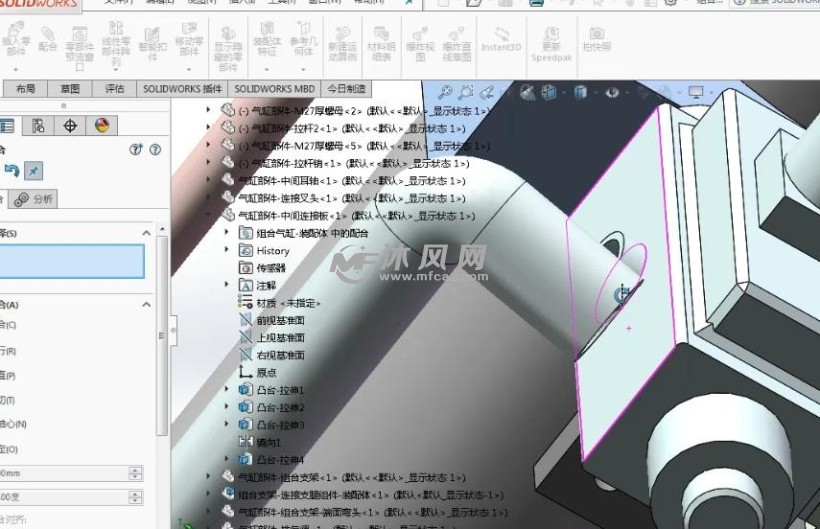The width and height of the screenshot is (820, 529).
Task: Switch to the FeatureManager tree tab icon
Action: tap(7, 126)
